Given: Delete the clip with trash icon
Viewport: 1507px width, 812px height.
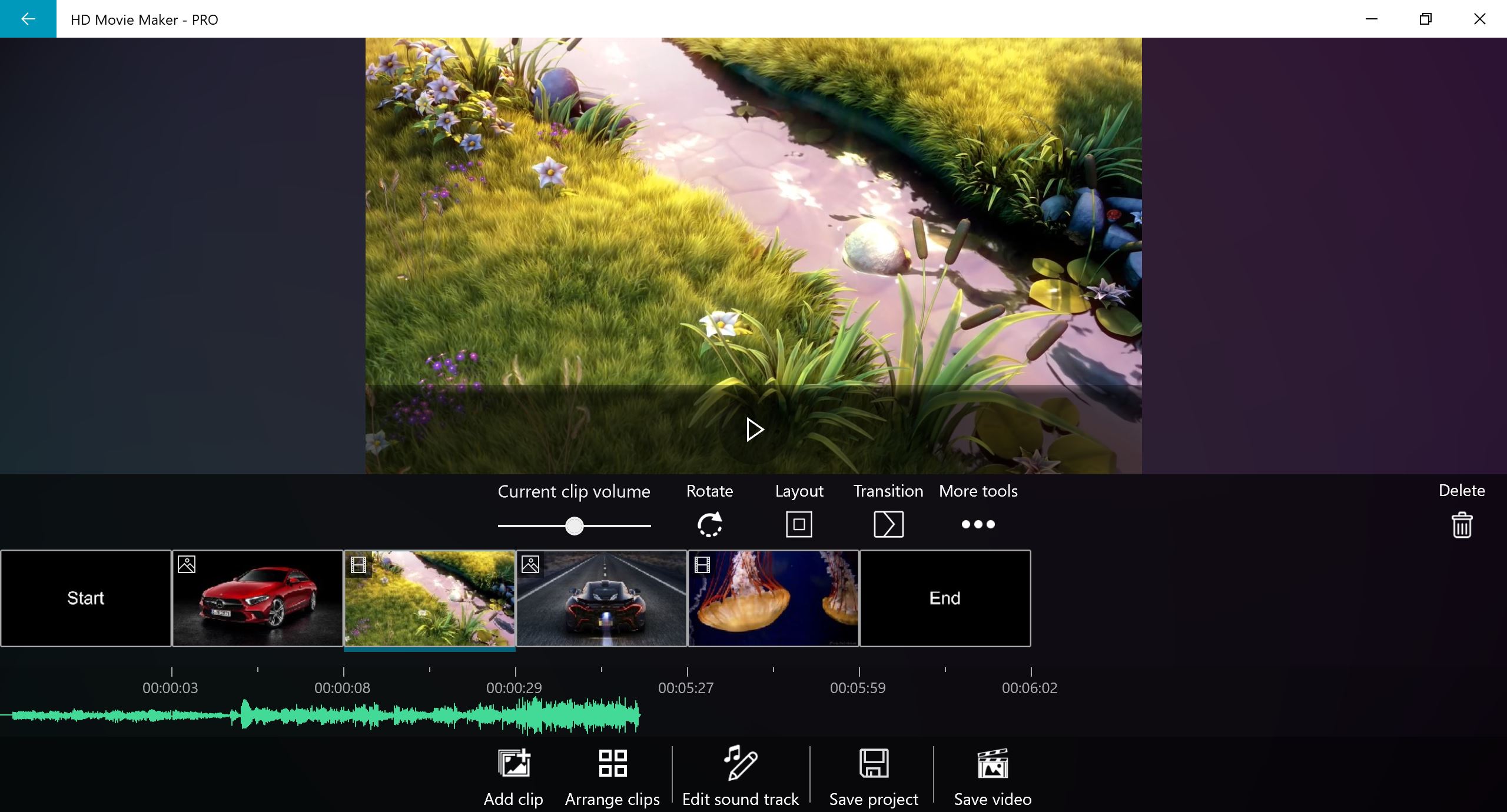Looking at the screenshot, I should [1462, 525].
